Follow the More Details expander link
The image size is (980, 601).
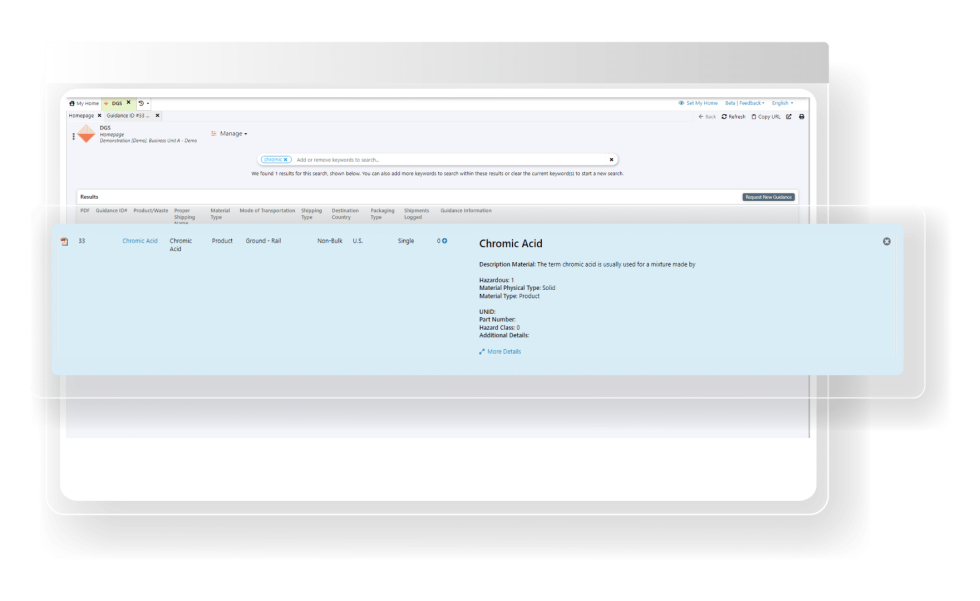(x=503, y=352)
